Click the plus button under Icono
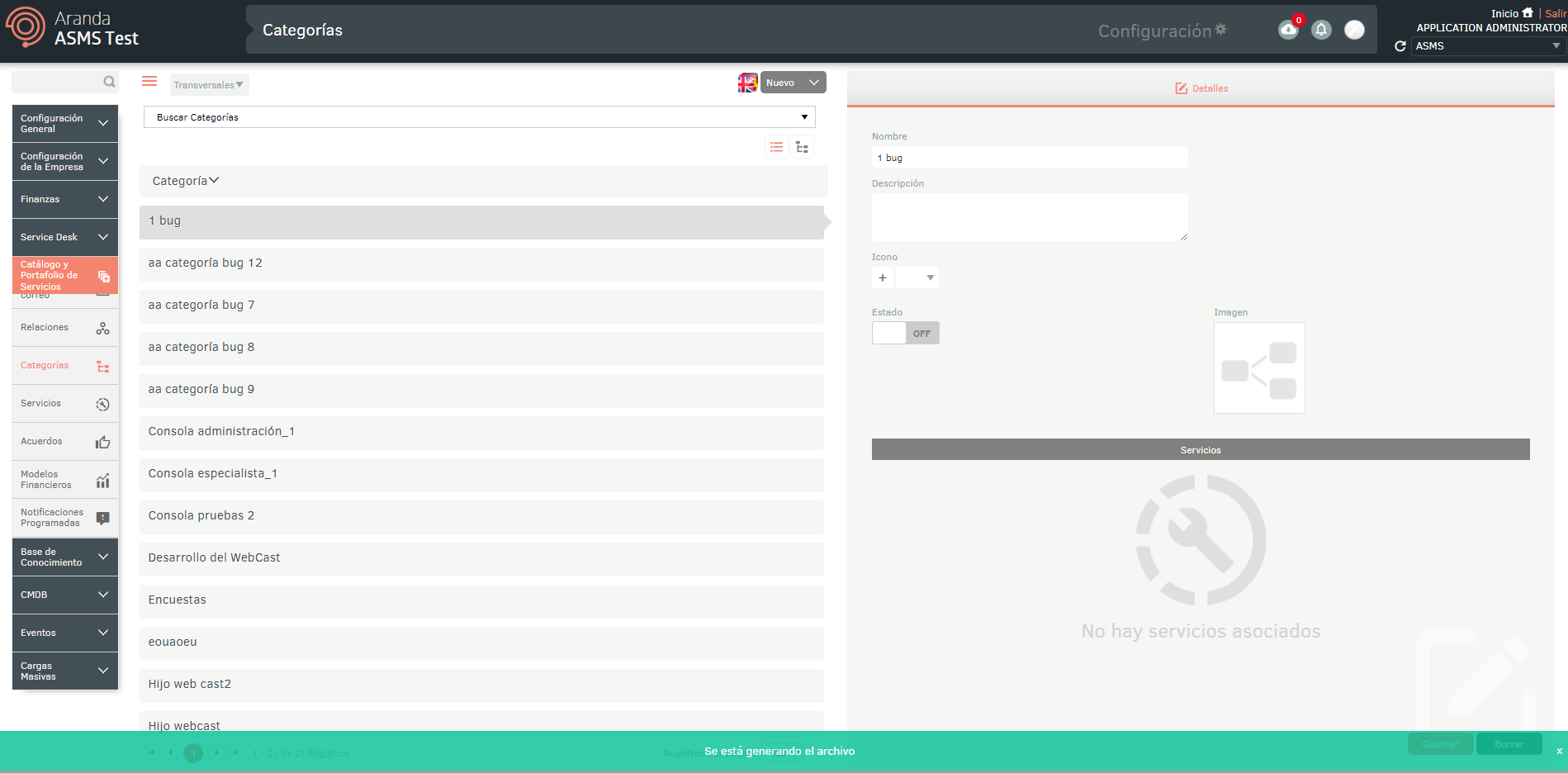The height and width of the screenshot is (773, 1568). coord(883,277)
